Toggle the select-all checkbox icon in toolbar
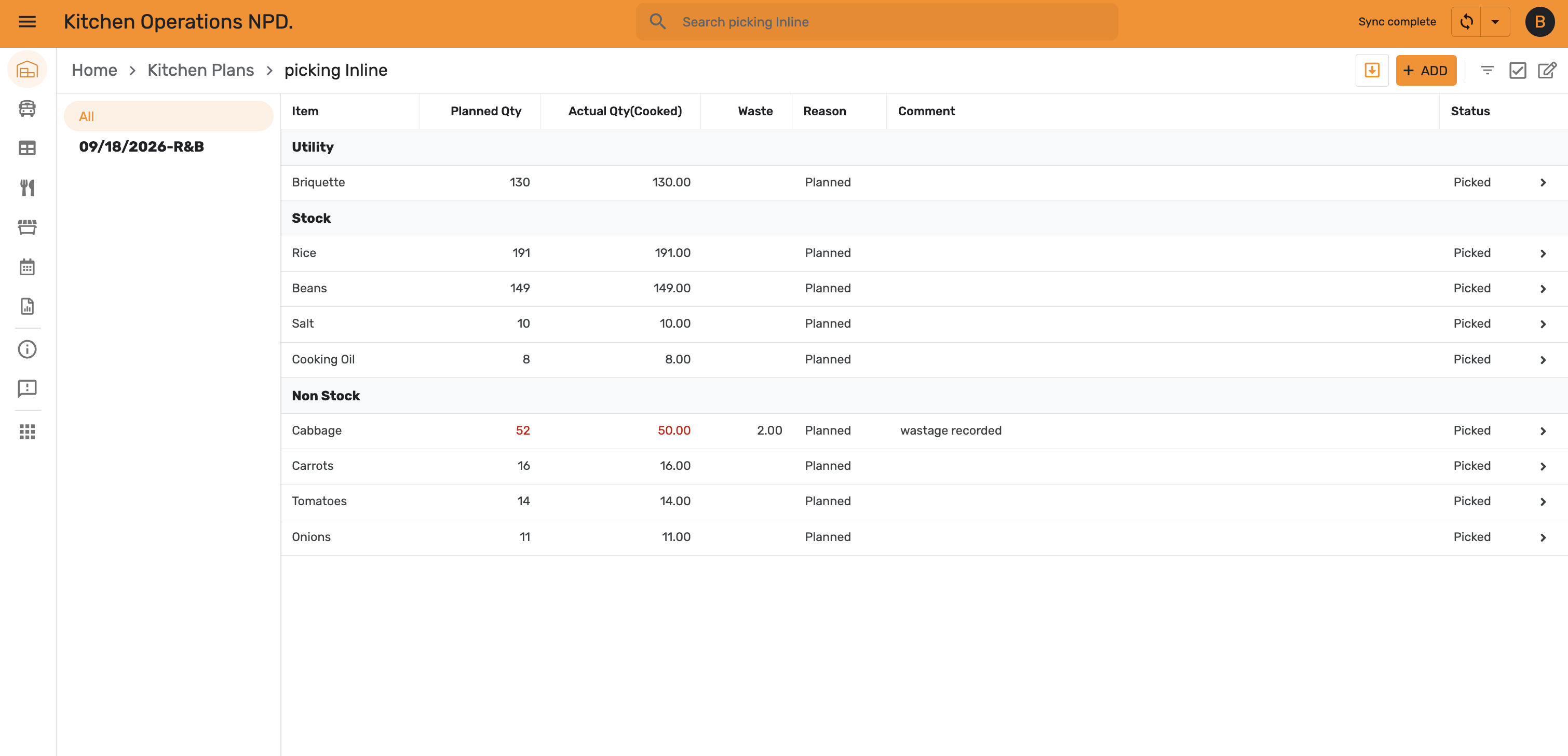The image size is (1568, 756). pyautogui.click(x=1518, y=71)
